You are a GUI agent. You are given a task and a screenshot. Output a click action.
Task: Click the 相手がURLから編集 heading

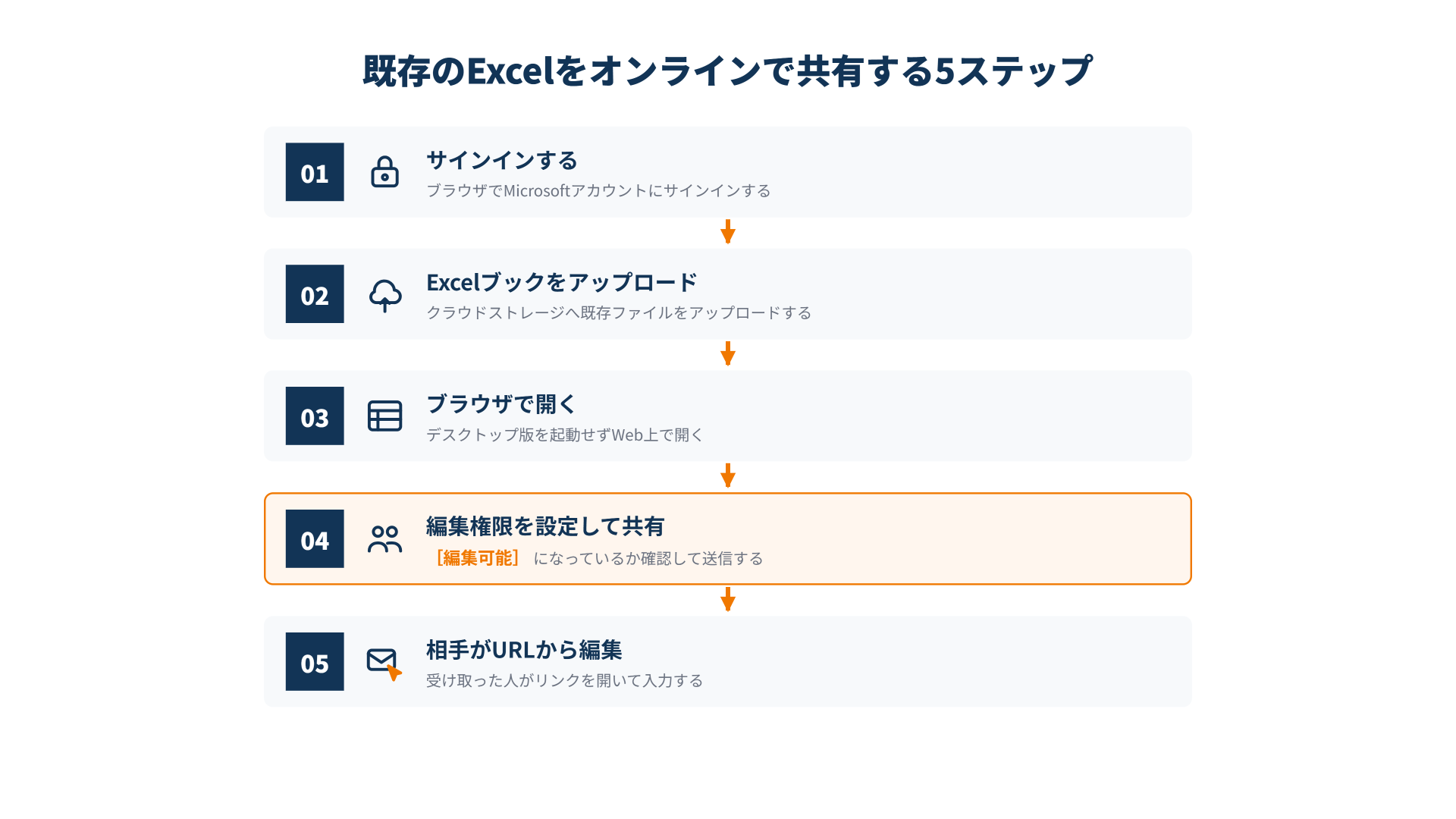[x=524, y=651]
